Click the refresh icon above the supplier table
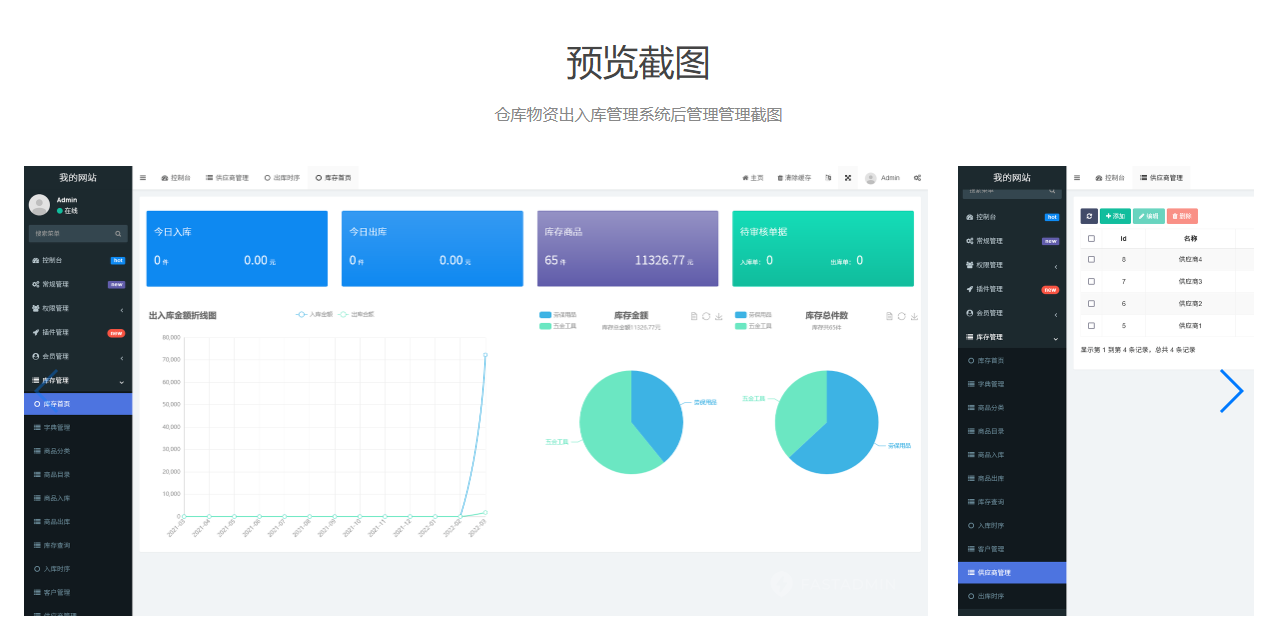Screen dimensions: 1285x632 click(x=1089, y=216)
